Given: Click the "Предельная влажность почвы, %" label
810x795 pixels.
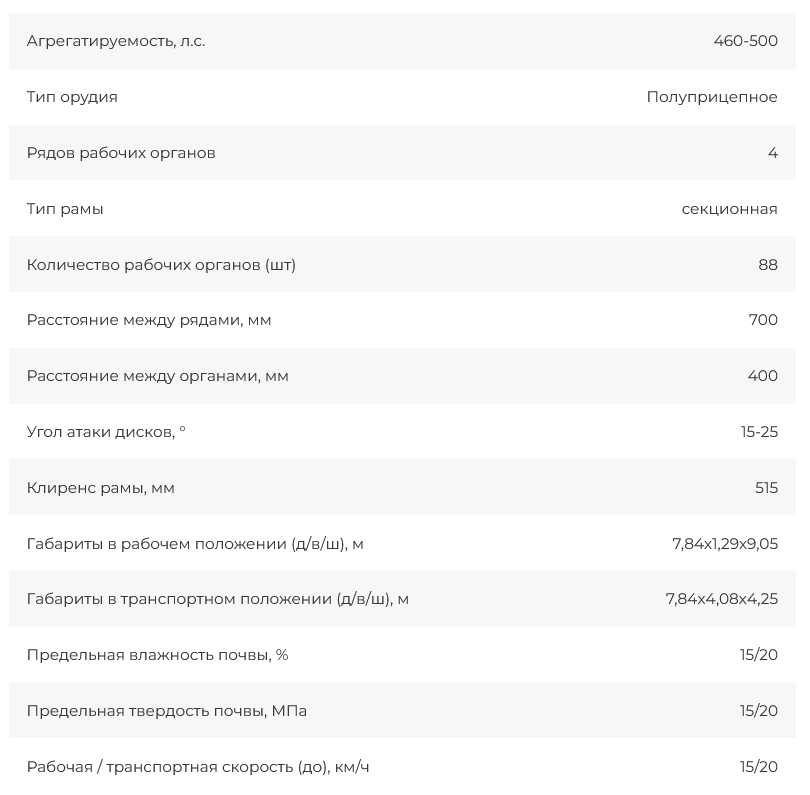Looking at the screenshot, I should [x=158, y=655].
